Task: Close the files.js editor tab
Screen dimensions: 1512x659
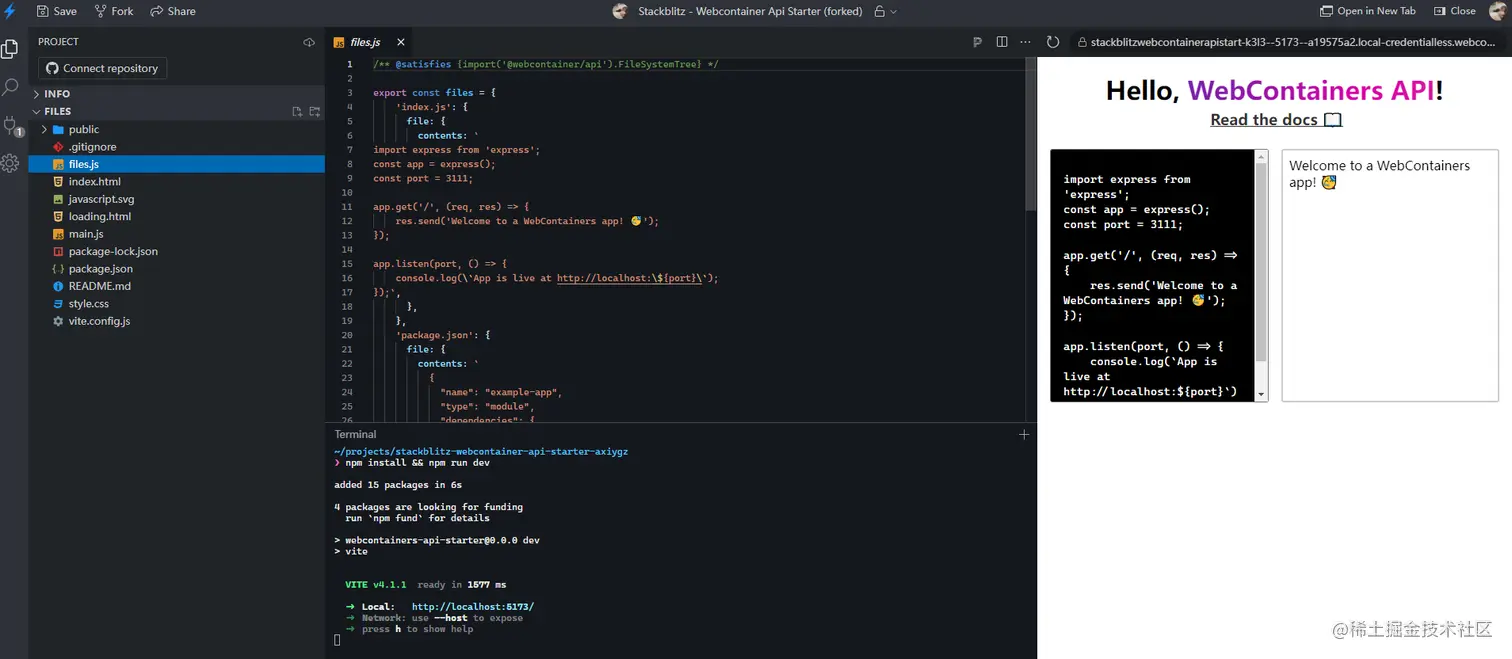Action: [x=401, y=42]
